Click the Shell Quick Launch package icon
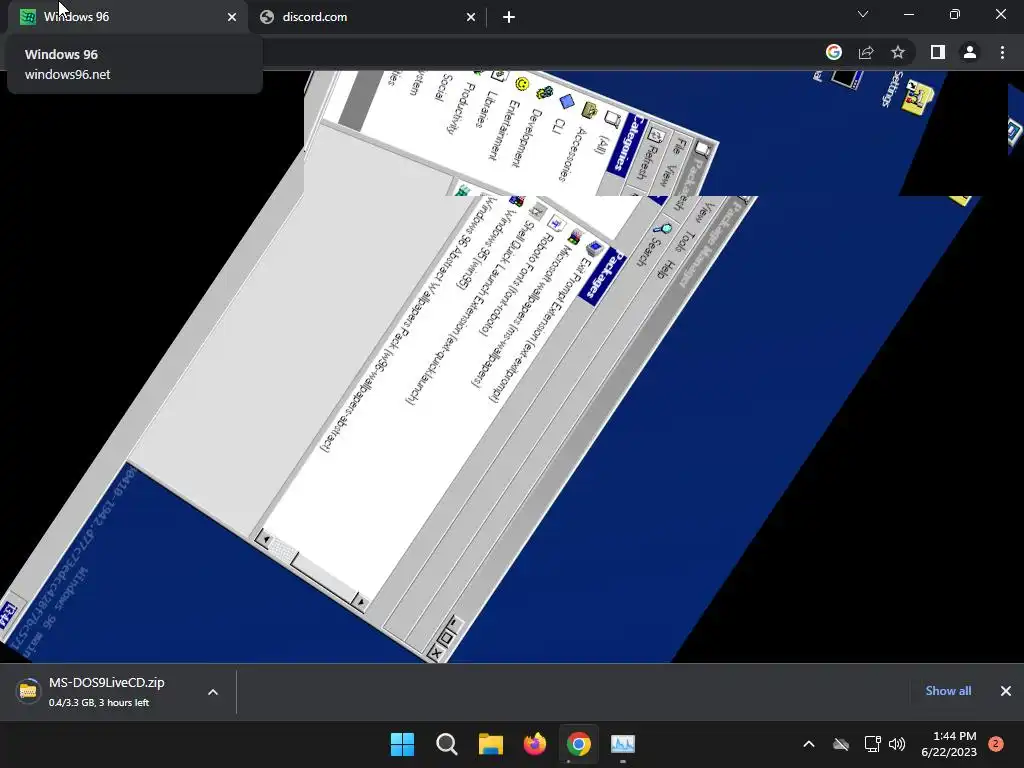 tap(537, 212)
